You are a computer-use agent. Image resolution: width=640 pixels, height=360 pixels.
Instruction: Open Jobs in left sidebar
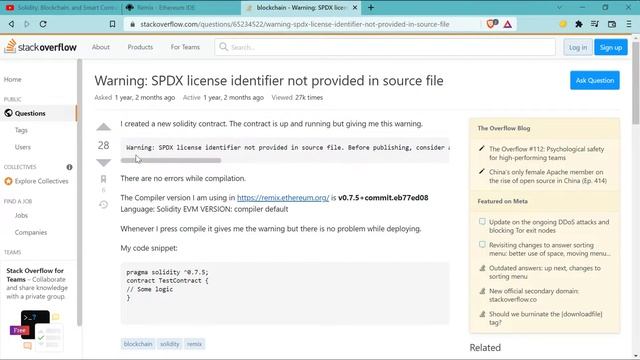[21, 215]
